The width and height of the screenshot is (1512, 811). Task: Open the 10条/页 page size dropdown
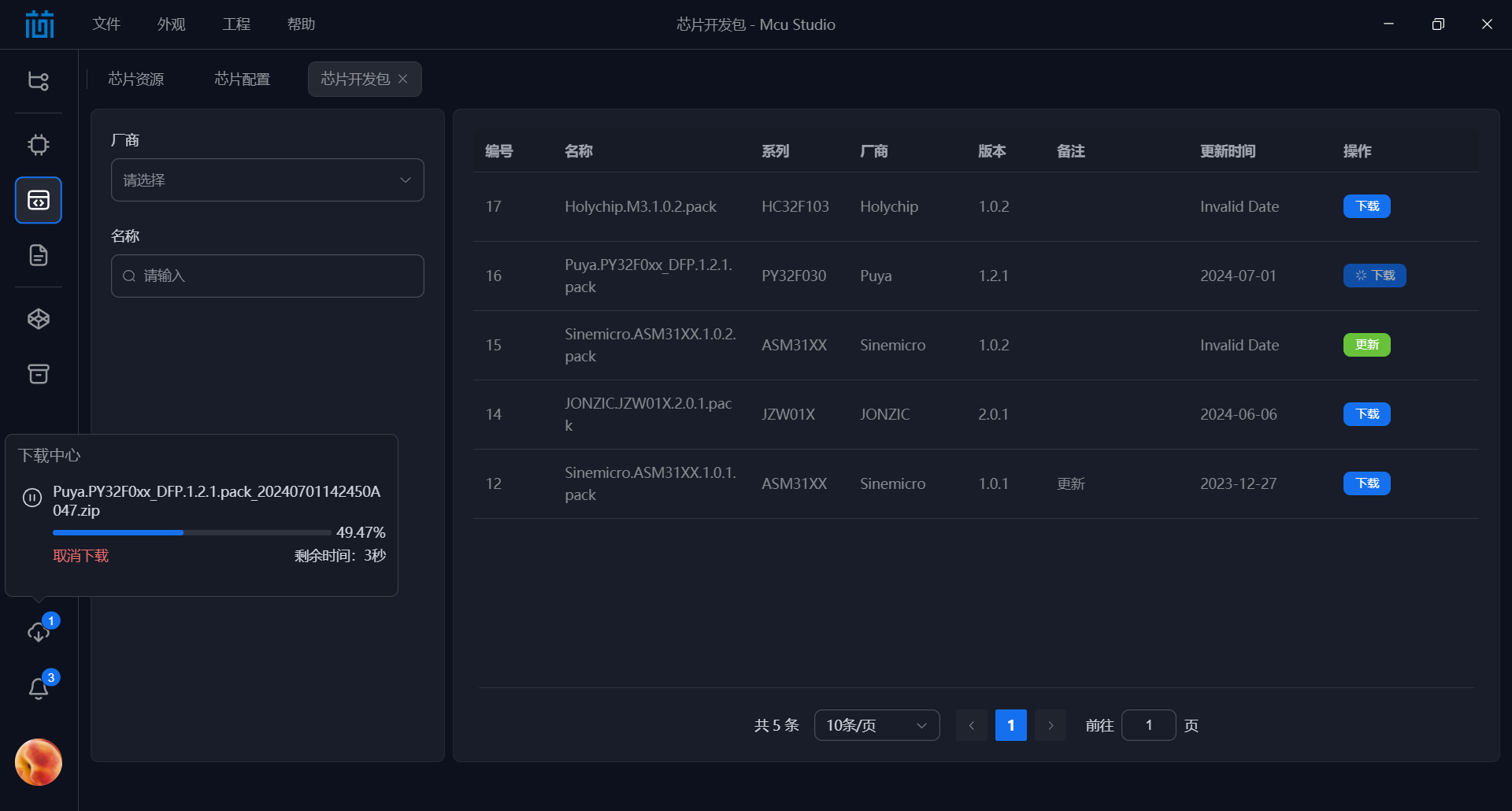(x=876, y=725)
